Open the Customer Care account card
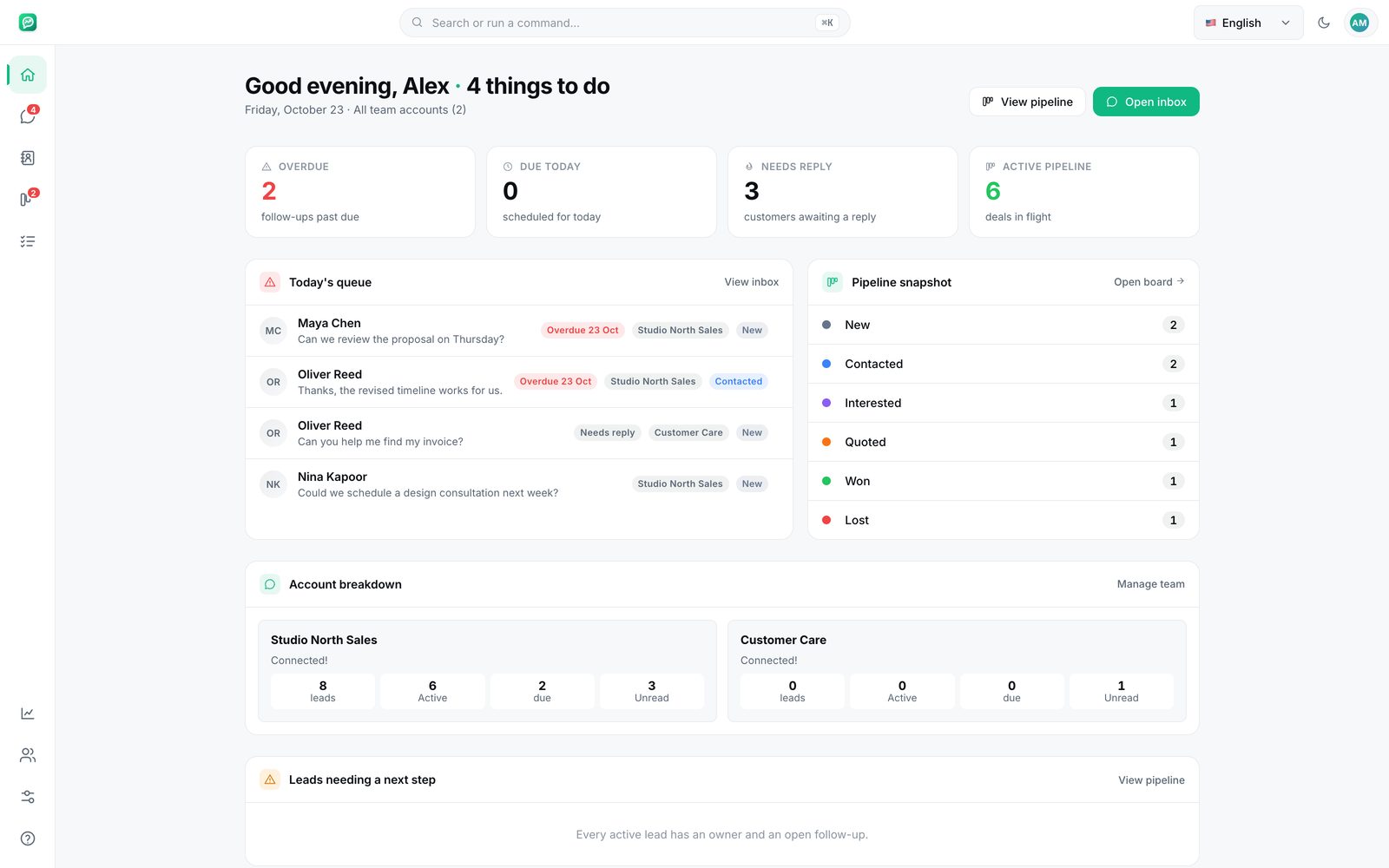The image size is (1389, 868). point(957,671)
